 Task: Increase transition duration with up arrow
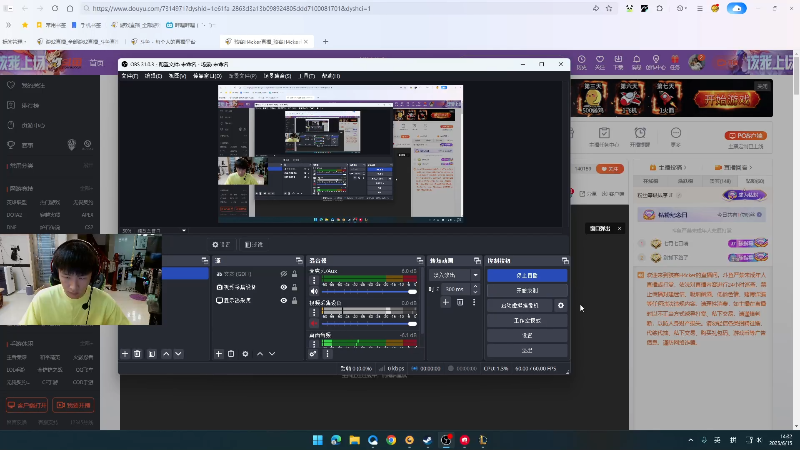pos(476,286)
